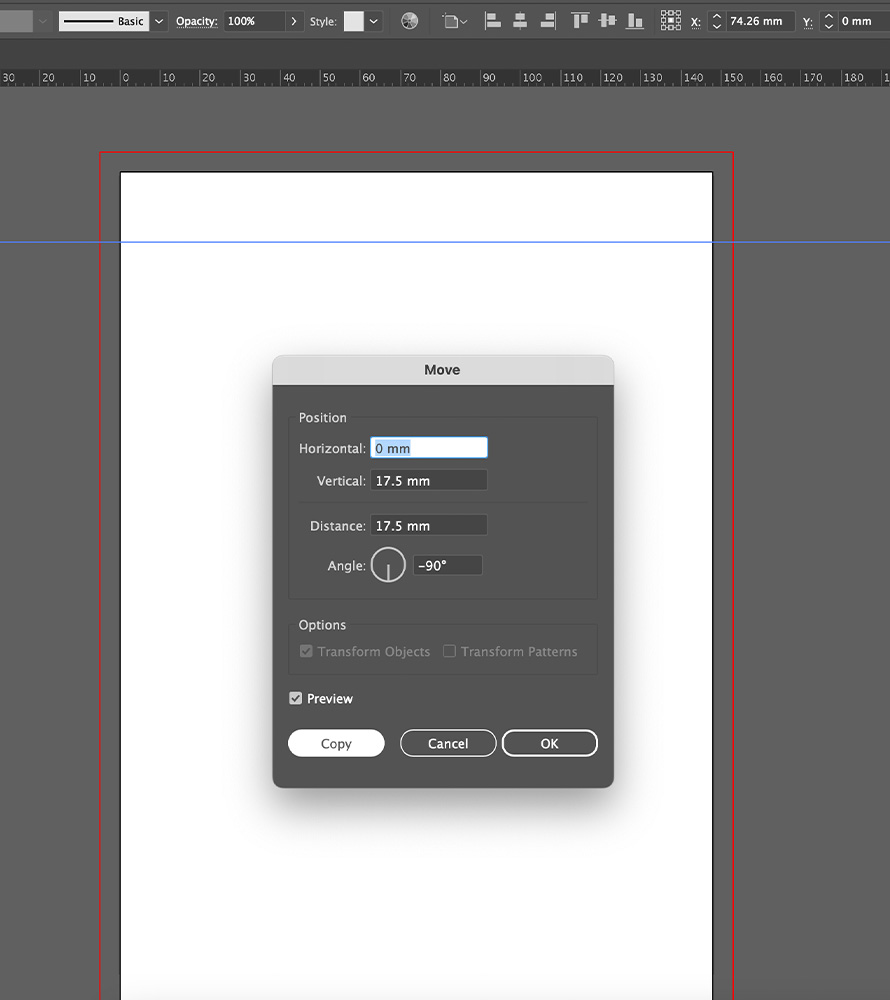
Task: Align objects to vertical bottom
Action: point(635,21)
